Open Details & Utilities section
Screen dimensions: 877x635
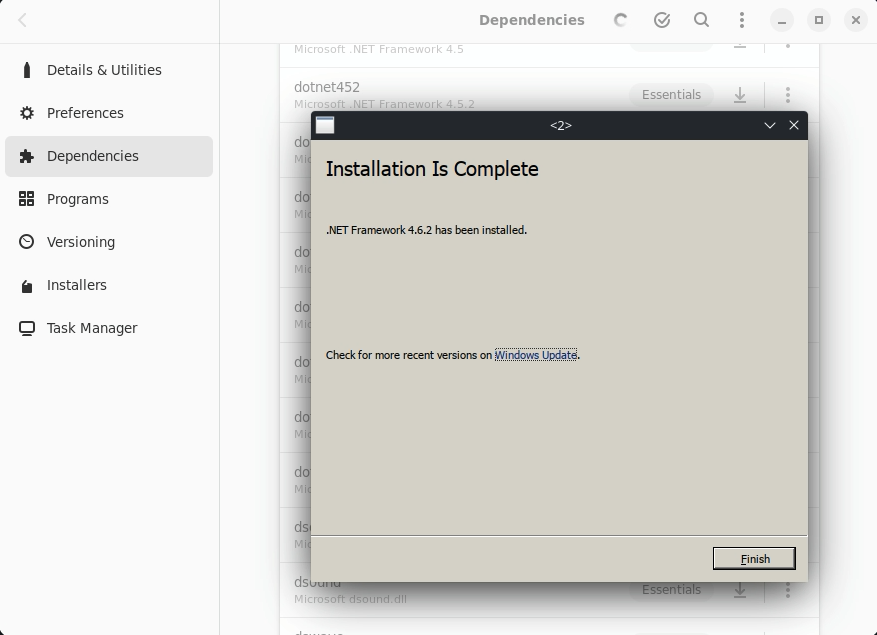click(x=109, y=70)
